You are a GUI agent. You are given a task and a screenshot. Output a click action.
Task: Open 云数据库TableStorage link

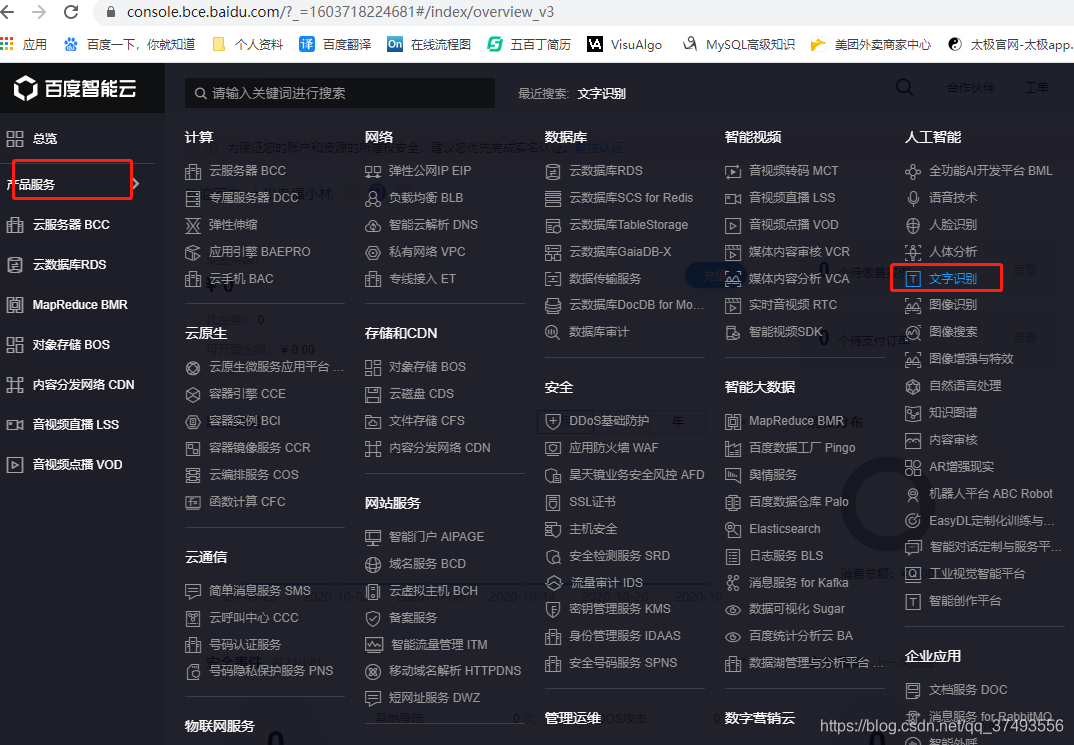pyautogui.click(x=628, y=225)
